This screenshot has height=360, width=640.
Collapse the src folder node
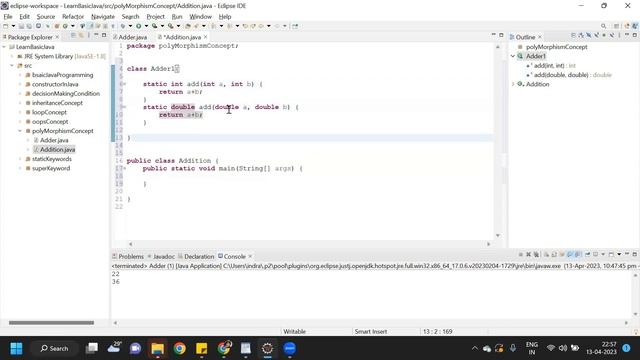[x=12, y=66]
